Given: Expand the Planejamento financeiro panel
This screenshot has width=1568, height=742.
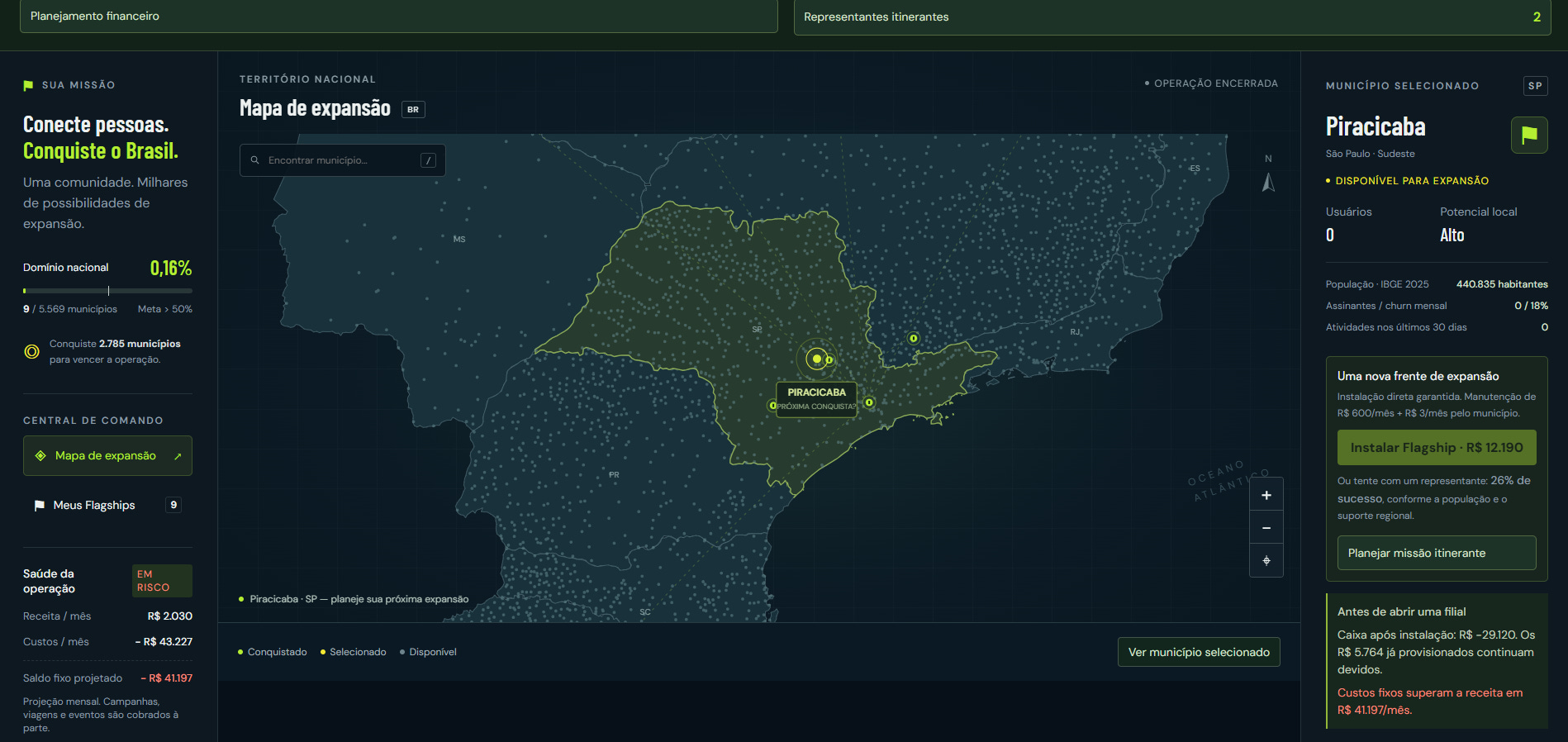Looking at the screenshot, I should pos(398,16).
